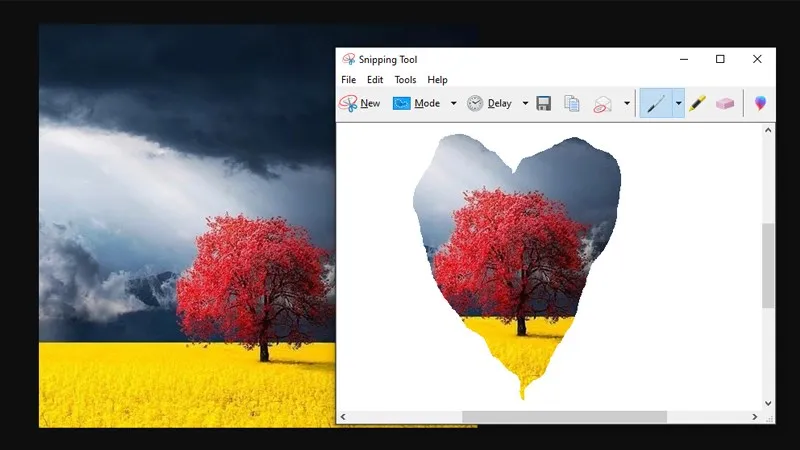Image resolution: width=800 pixels, height=450 pixels.
Task: Save the snip with the floppy icon
Action: click(x=544, y=103)
